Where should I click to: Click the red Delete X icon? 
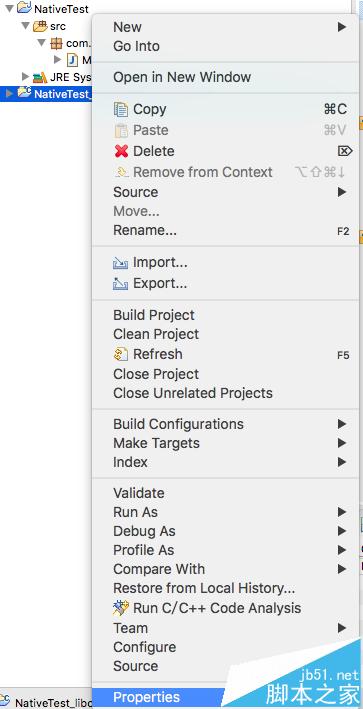(x=121, y=151)
